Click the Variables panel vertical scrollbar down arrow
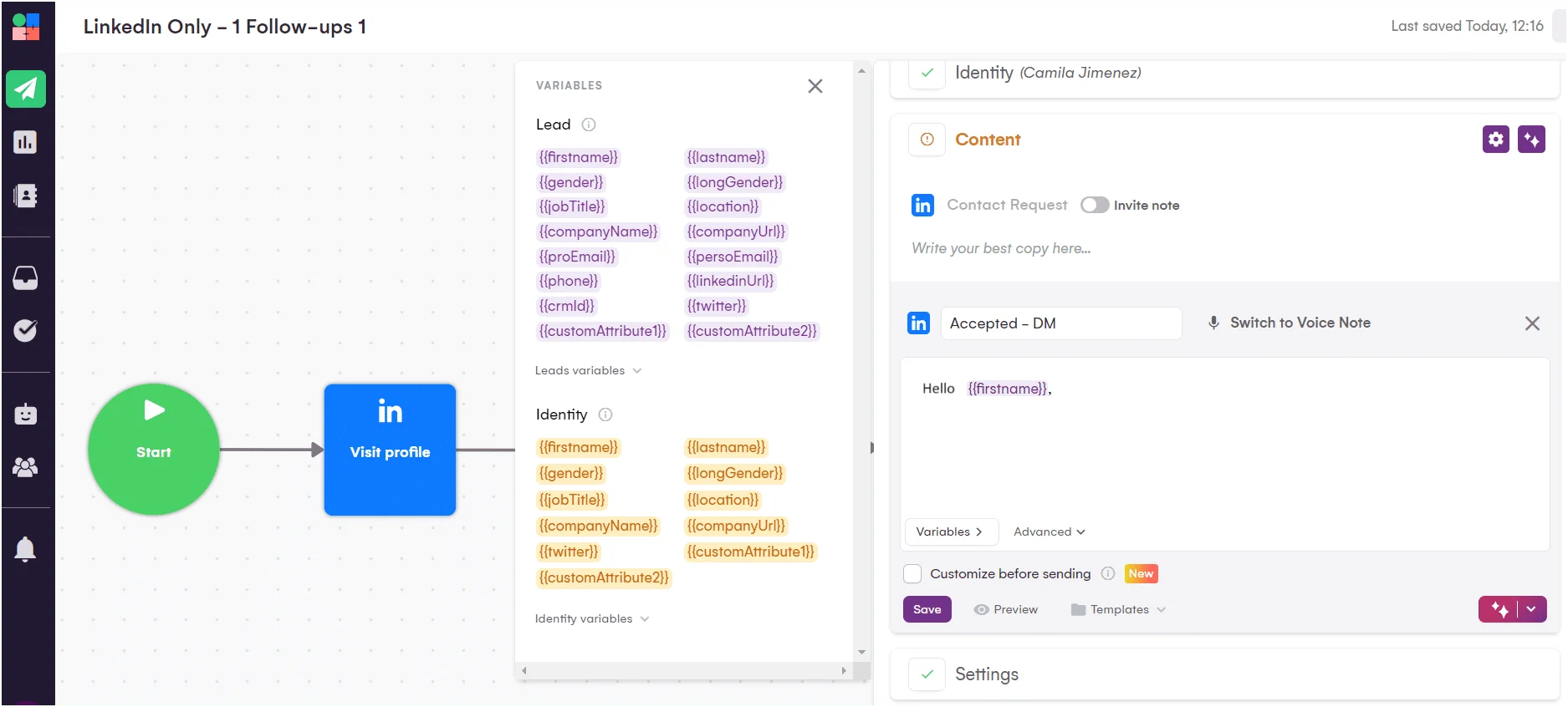The width and height of the screenshot is (1568, 707). tap(861, 652)
